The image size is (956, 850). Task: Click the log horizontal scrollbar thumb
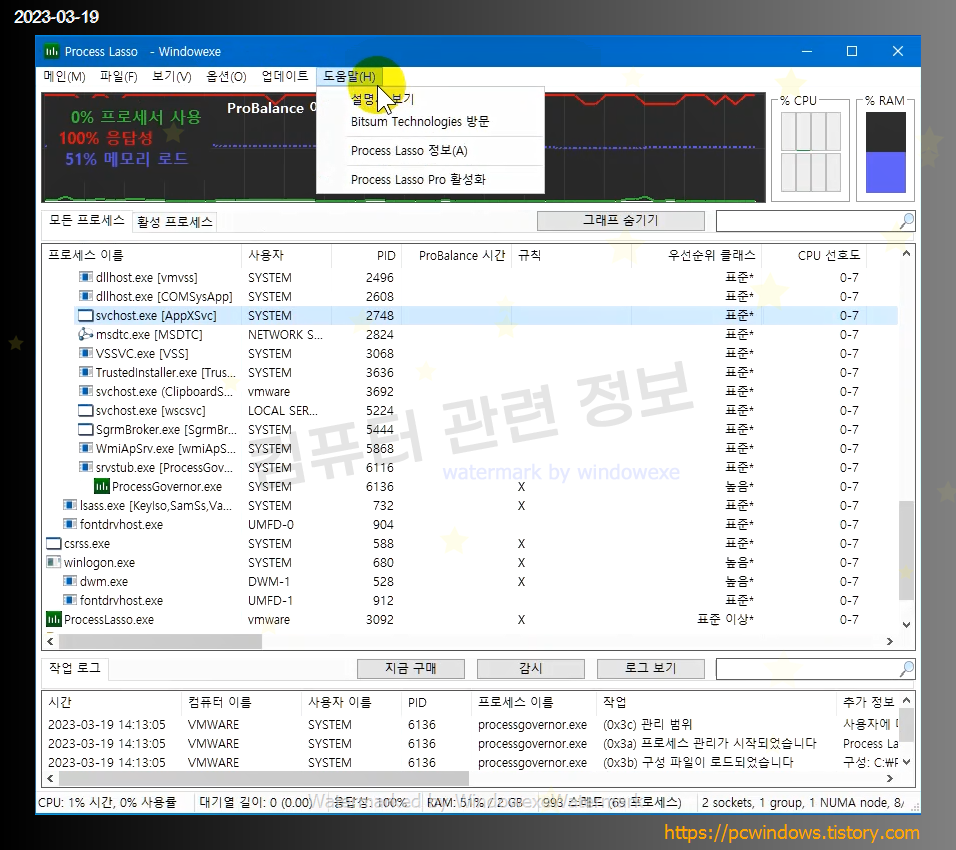pos(264,779)
